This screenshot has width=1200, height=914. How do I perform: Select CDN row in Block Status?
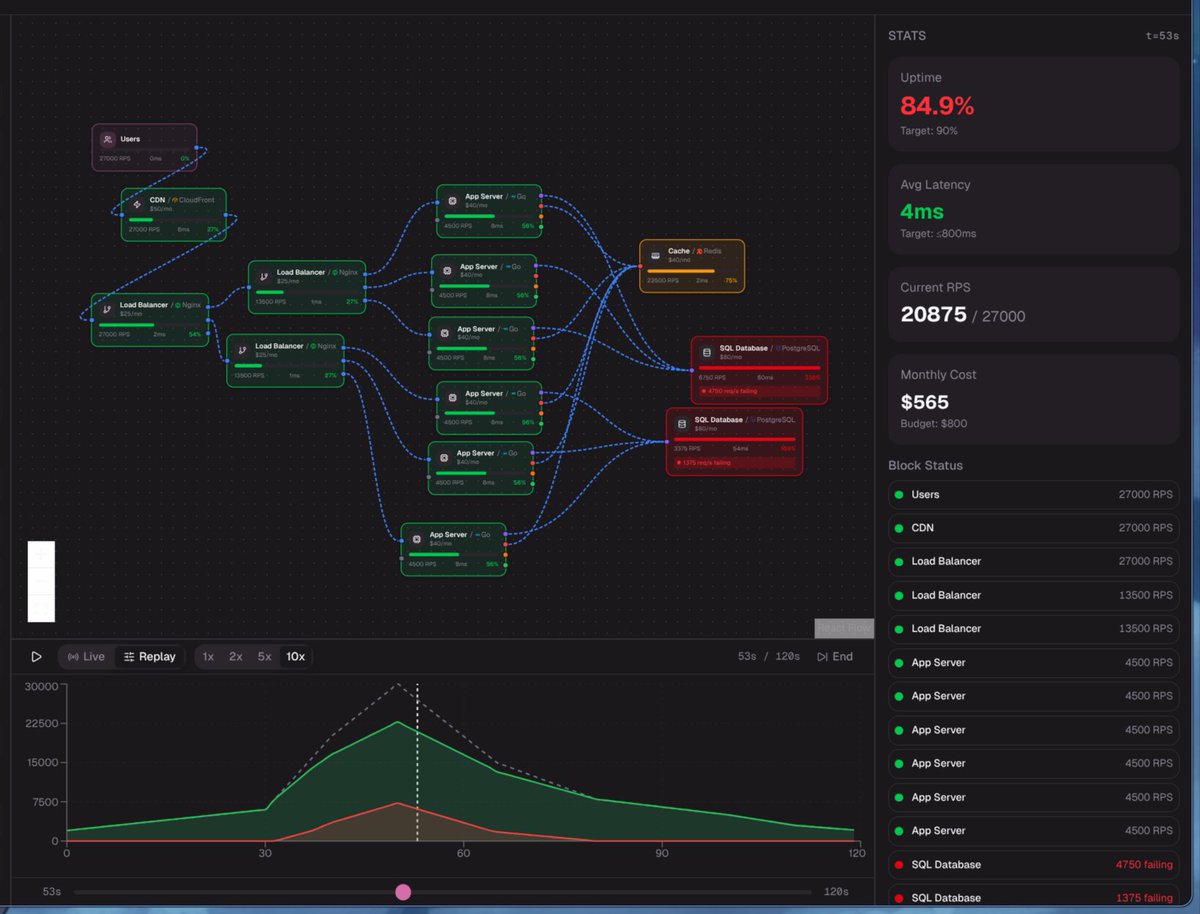[x=1033, y=528]
